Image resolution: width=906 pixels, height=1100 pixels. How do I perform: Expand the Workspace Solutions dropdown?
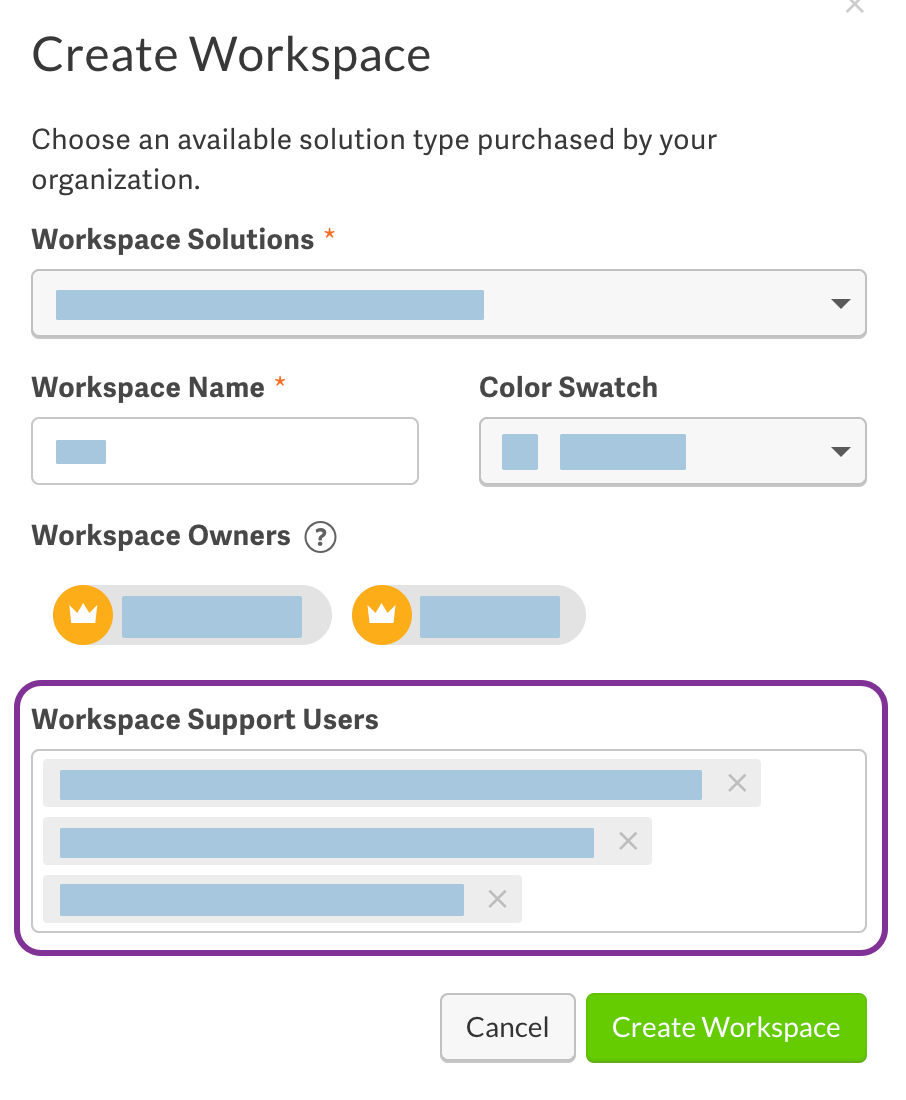840,303
